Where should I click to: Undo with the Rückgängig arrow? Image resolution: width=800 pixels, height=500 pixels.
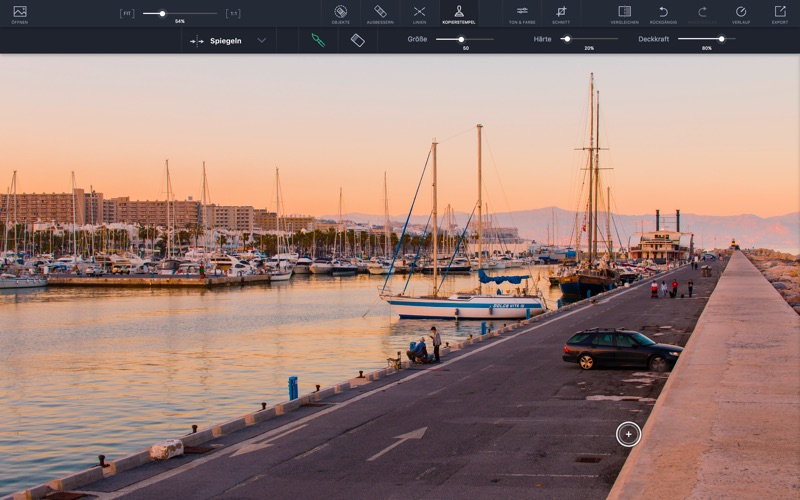(x=663, y=14)
